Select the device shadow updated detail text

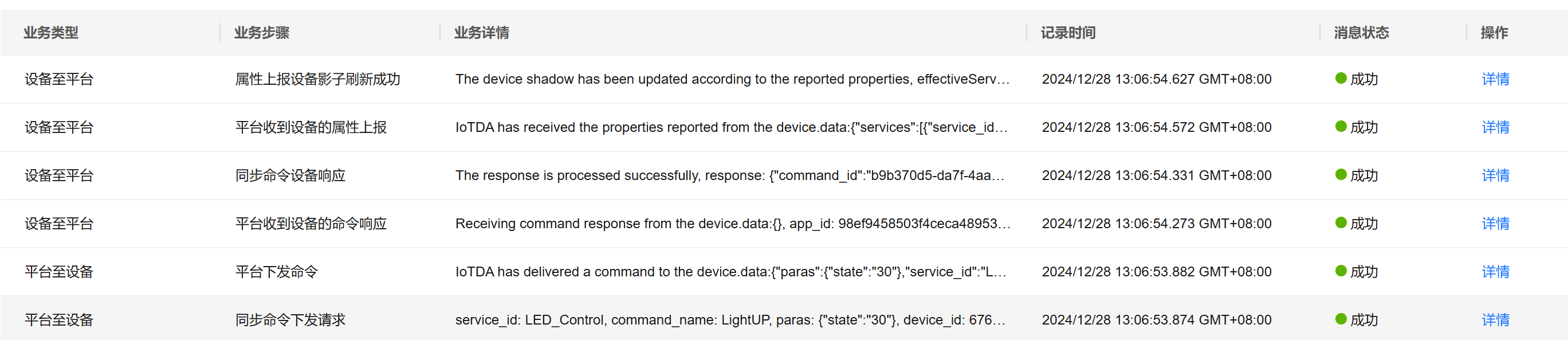click(732, 79)
